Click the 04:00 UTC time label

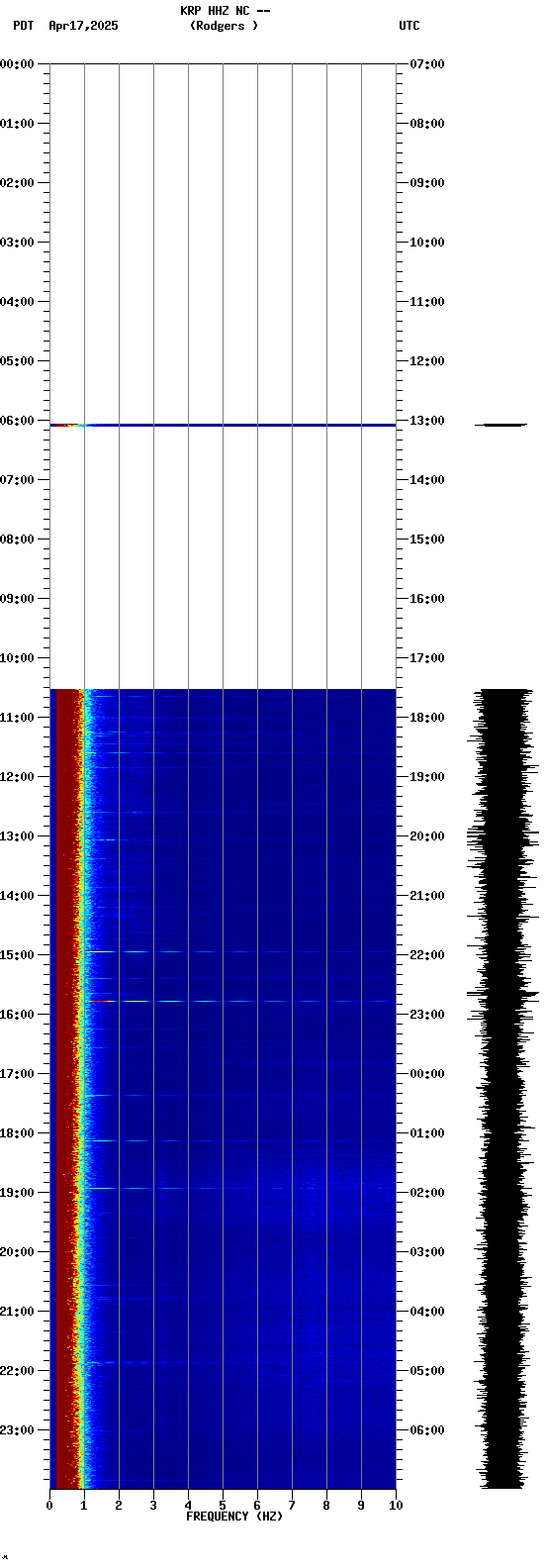[427, 1312]
